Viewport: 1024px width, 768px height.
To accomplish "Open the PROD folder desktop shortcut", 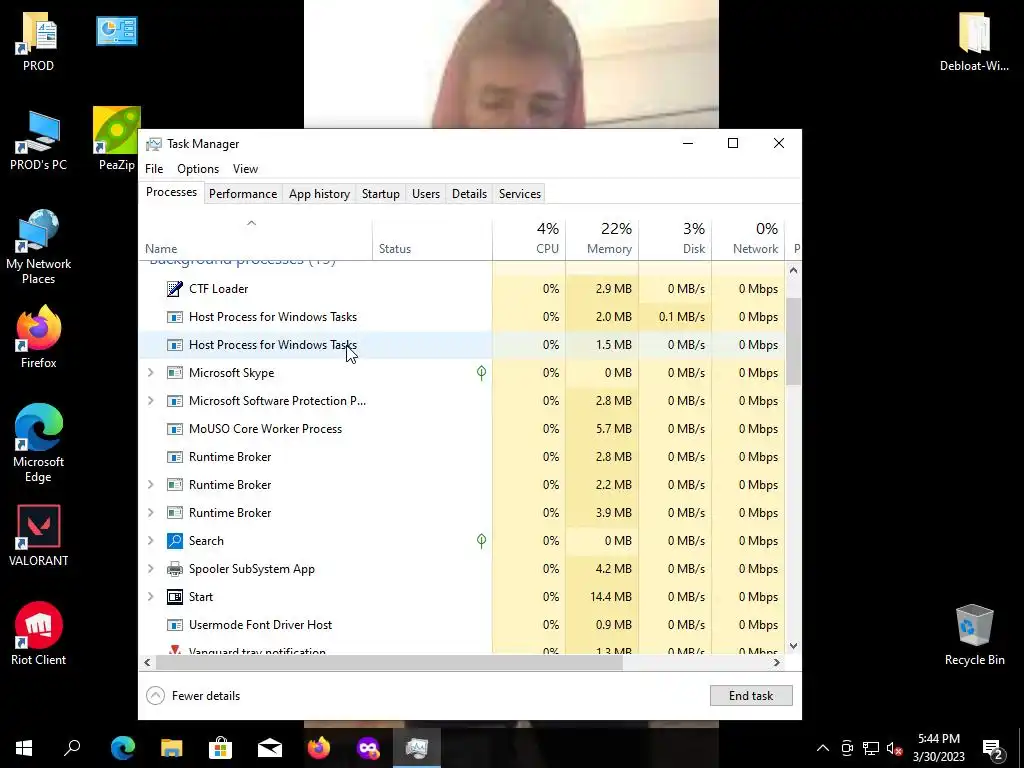I will coord(38,40).
